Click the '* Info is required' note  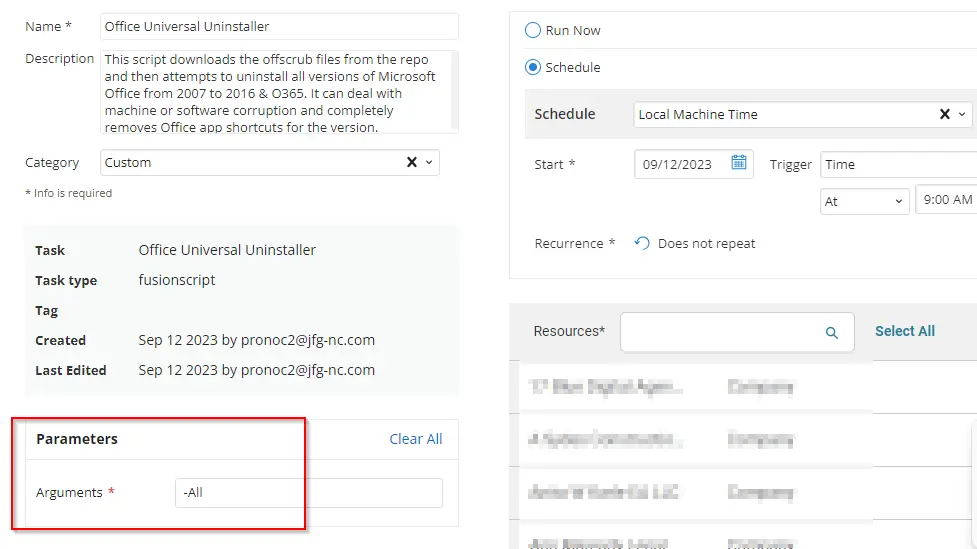click(x=69, y=193)
